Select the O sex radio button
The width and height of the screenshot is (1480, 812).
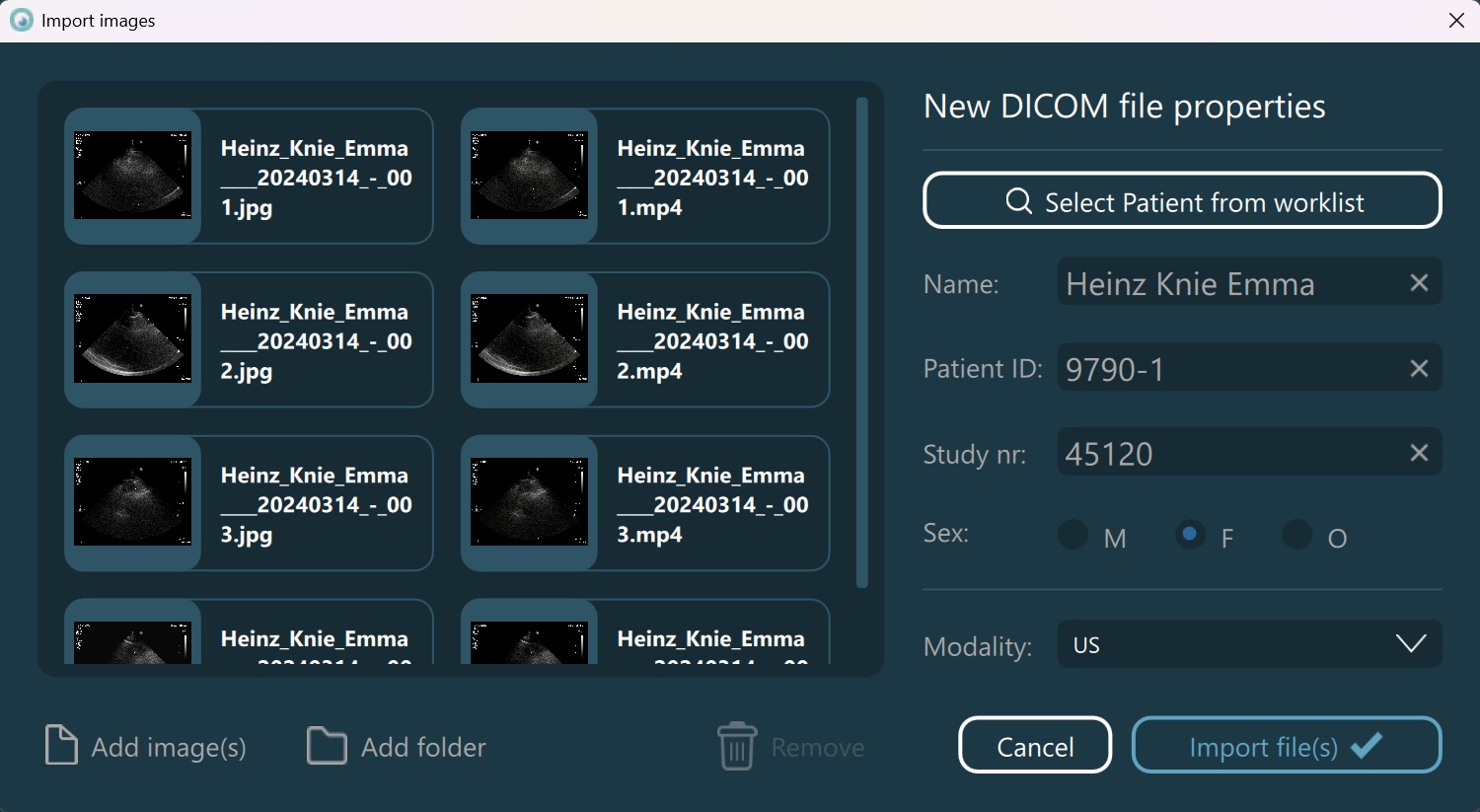point(1296,535)
